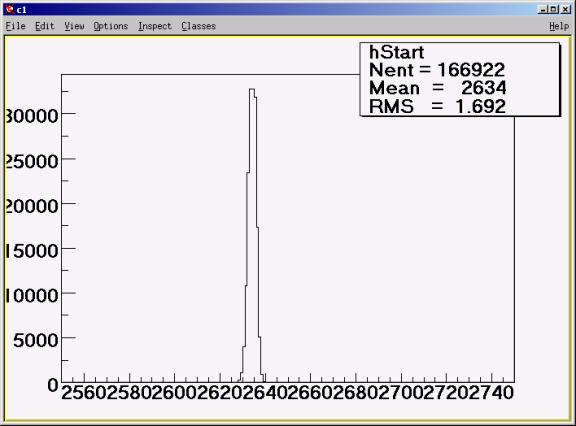Image resolution: width=576 pixels, height=426 pixels.
Task: Click the RMS = 1.692 statistics line
Action: (437, 106)
